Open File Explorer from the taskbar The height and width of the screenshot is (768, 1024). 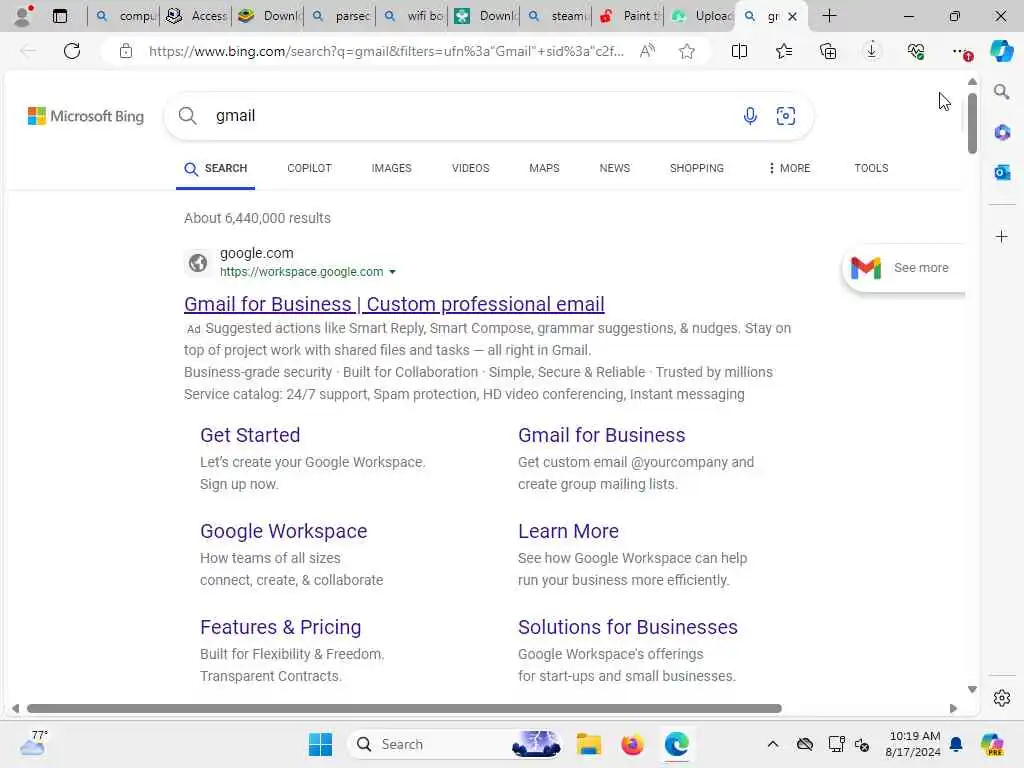[588, 744]
